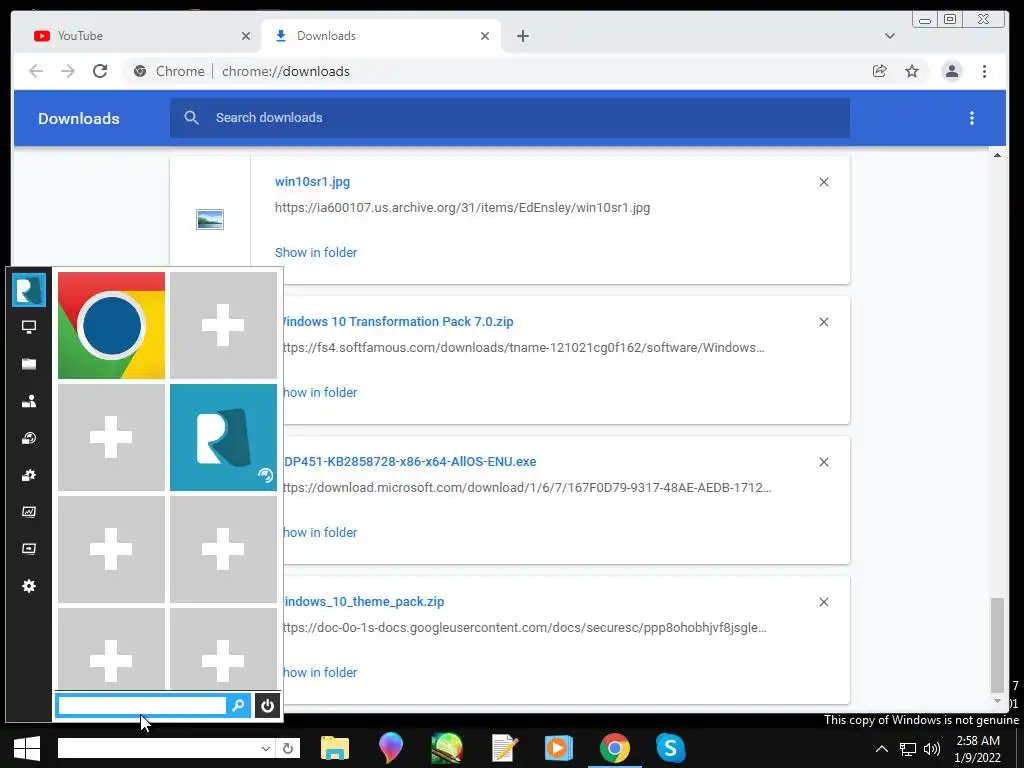Click the taskbar address refresh button

tap(288, 748)
